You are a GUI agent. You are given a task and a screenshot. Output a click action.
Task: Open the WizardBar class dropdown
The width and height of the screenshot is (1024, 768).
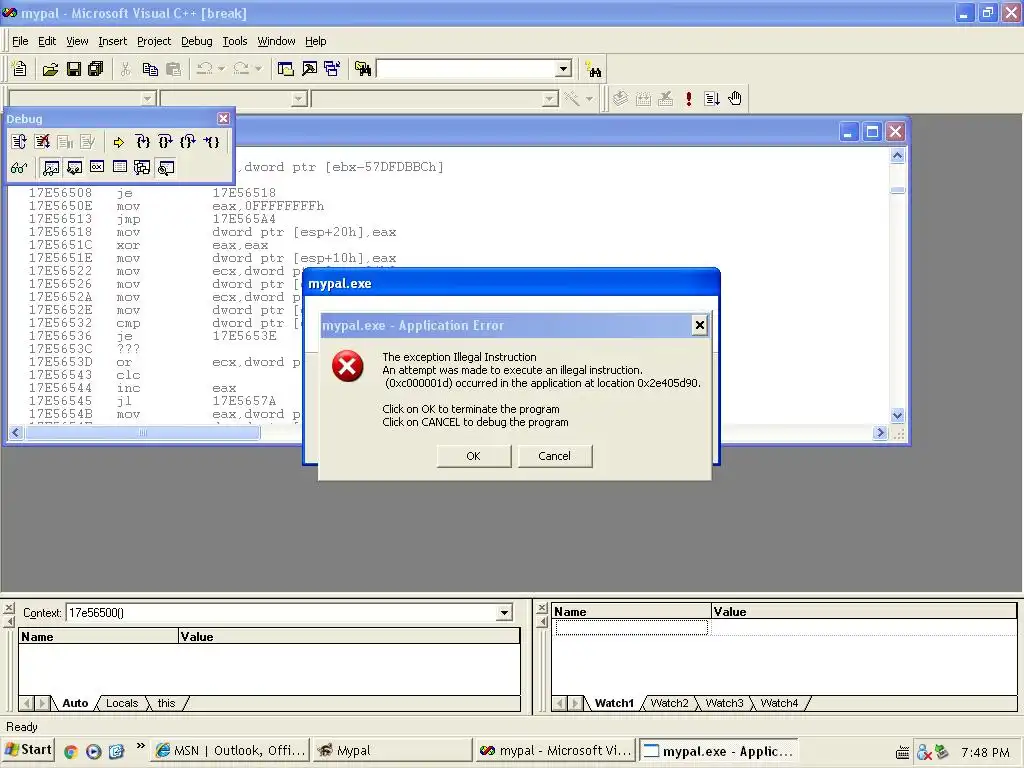pyautogui.click(x=148, y=99)
